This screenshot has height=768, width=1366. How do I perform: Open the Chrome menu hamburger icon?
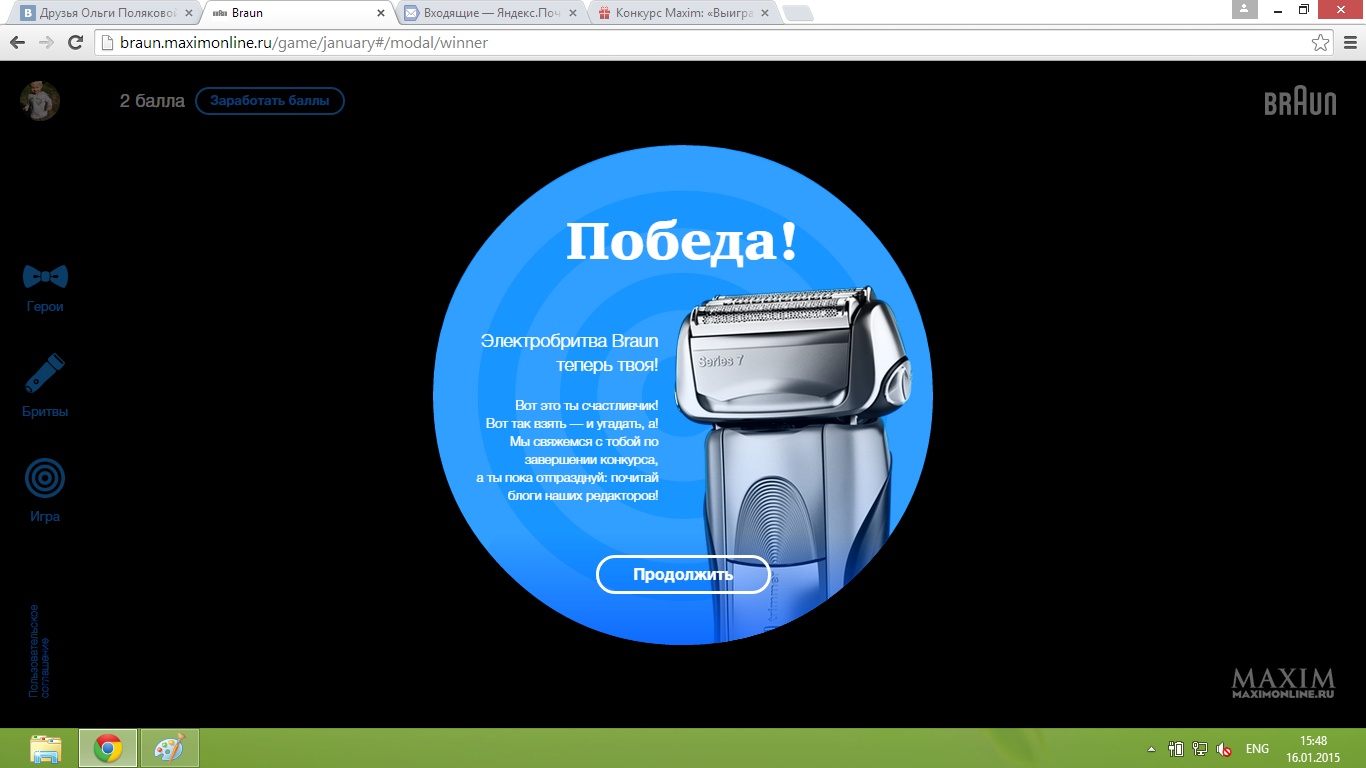(1347, 43)
